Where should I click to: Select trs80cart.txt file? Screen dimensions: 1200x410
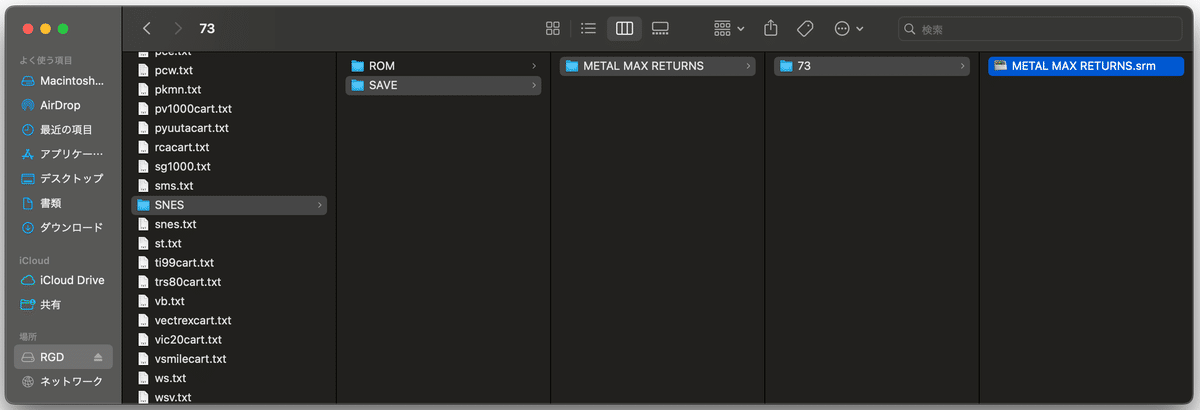click(229, 282)
